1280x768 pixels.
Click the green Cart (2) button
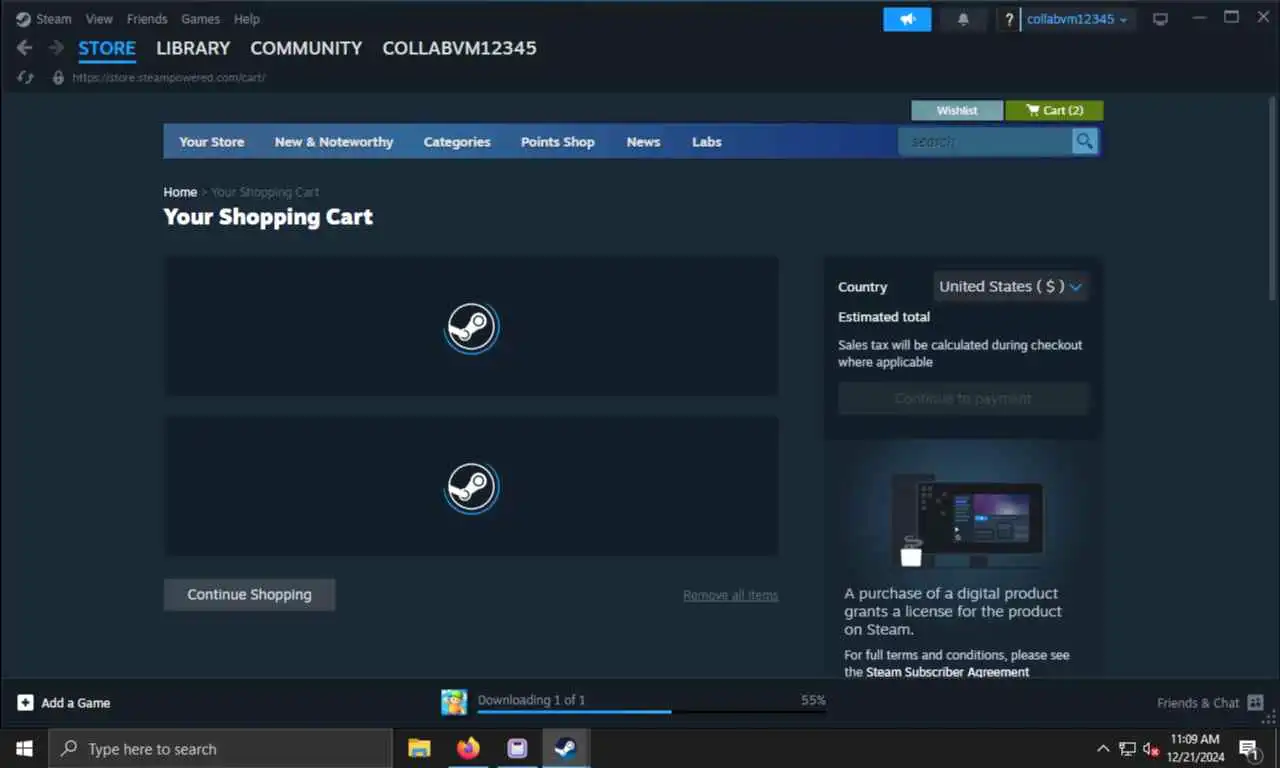click(x=1054, y=110)
